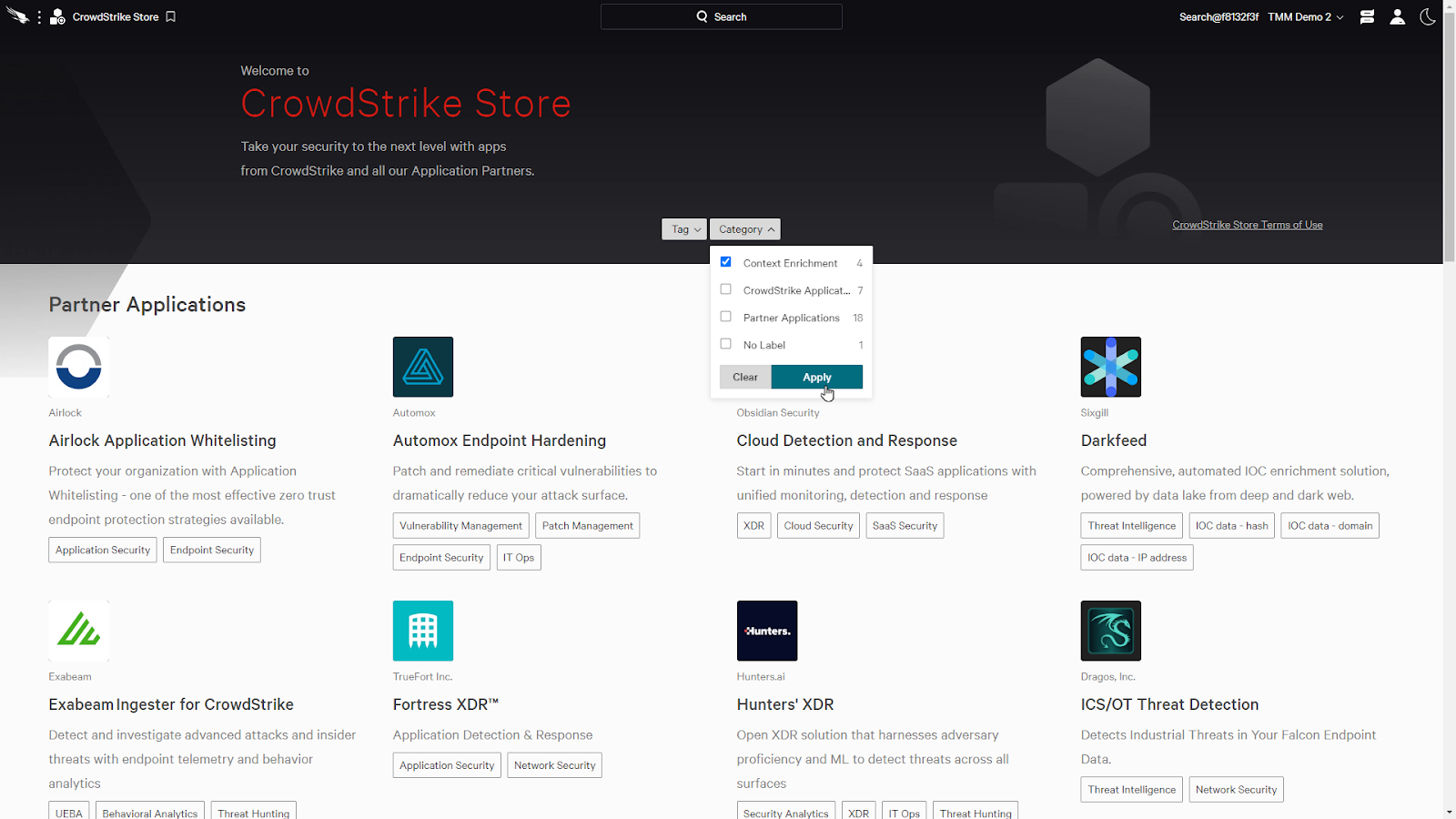
Task: Click the Patch Management tag
Action: point(588,526)
